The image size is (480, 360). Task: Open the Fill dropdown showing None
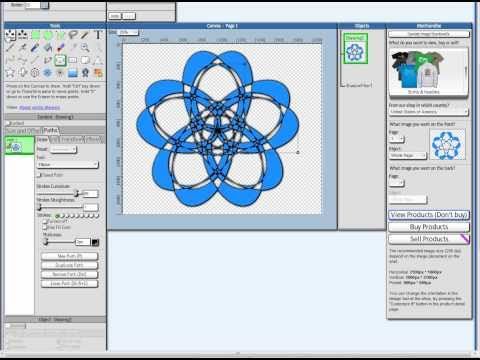(68, 165)
